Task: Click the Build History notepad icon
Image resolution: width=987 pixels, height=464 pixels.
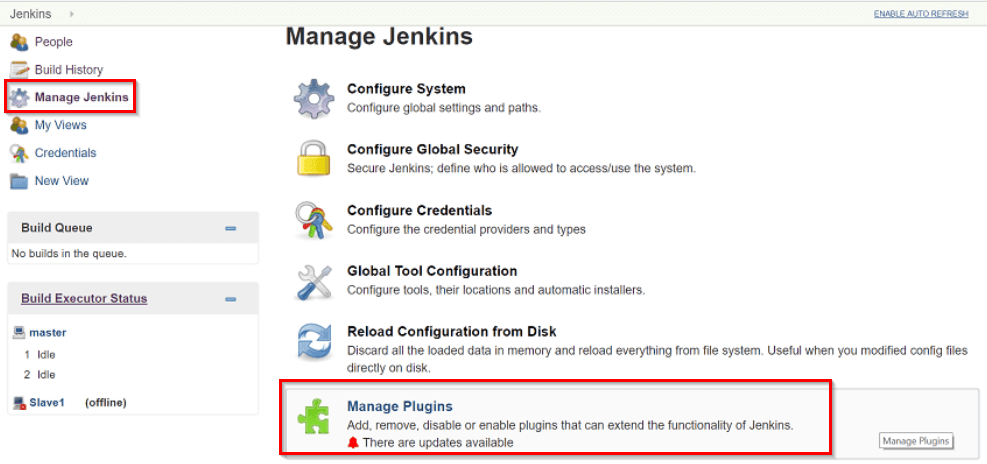Action: pos(20,70)
